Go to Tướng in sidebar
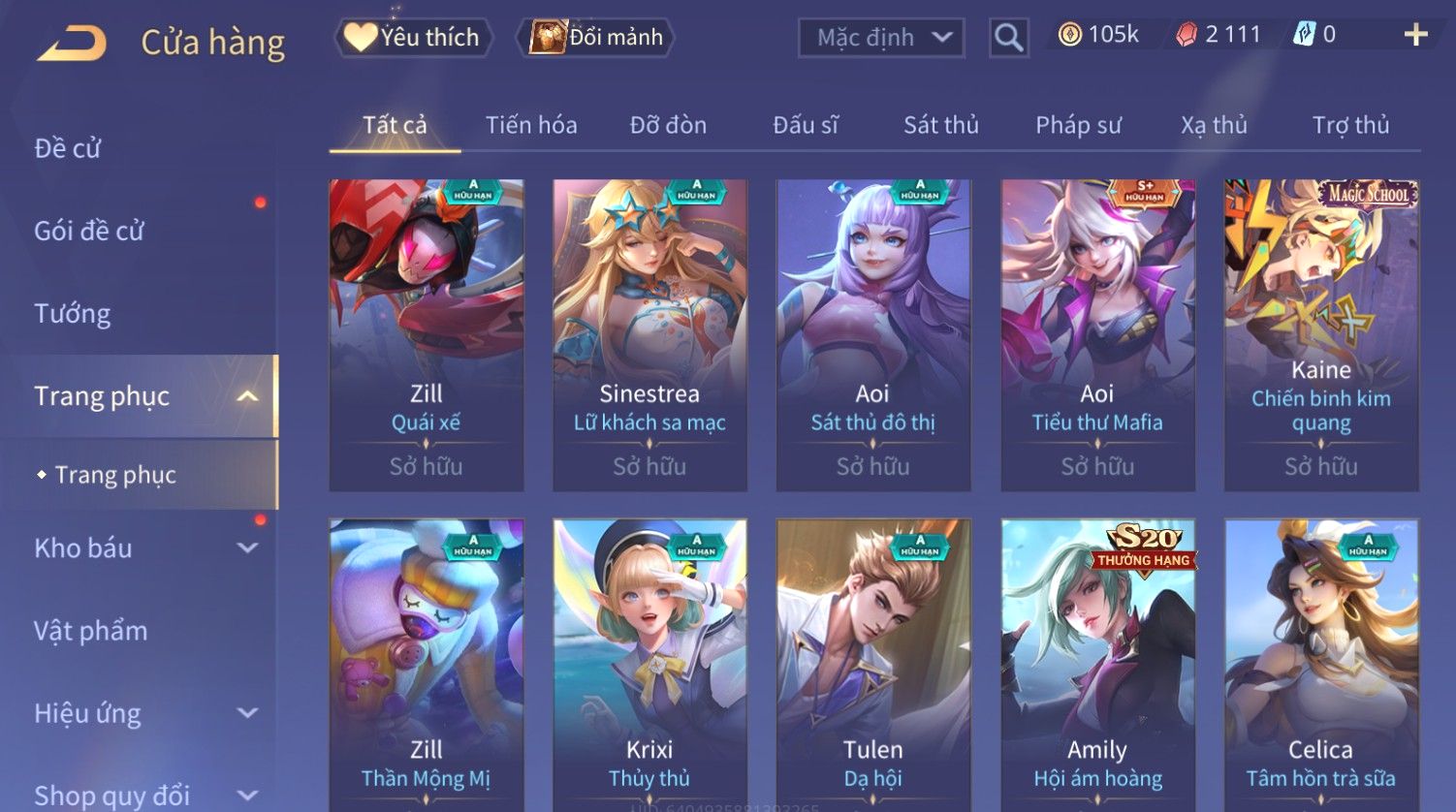The image size is (1456, 812). point(73,314)
